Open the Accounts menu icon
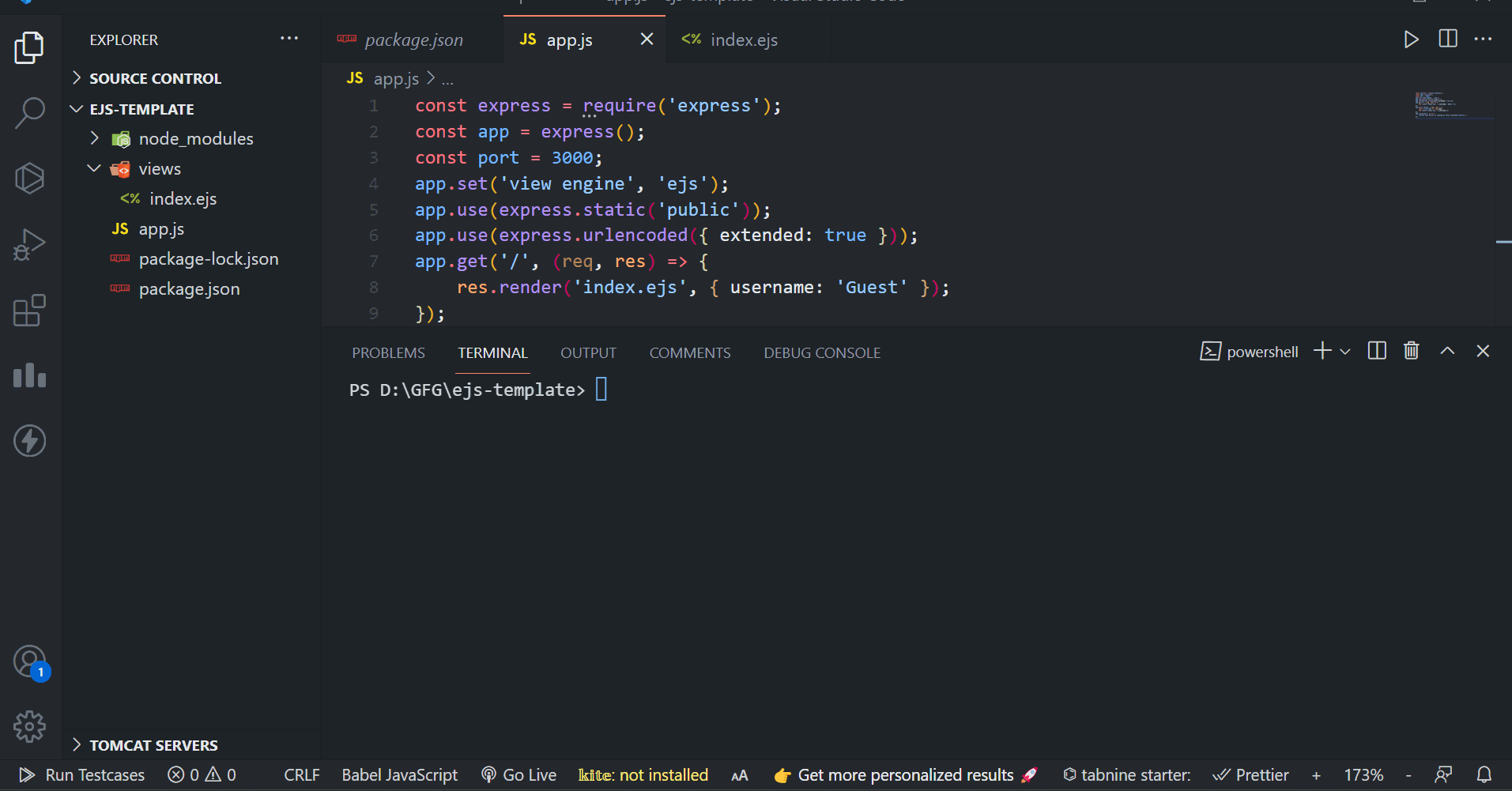The width and height of the screenshot is (1512, 791). click(x=31, y=663)
